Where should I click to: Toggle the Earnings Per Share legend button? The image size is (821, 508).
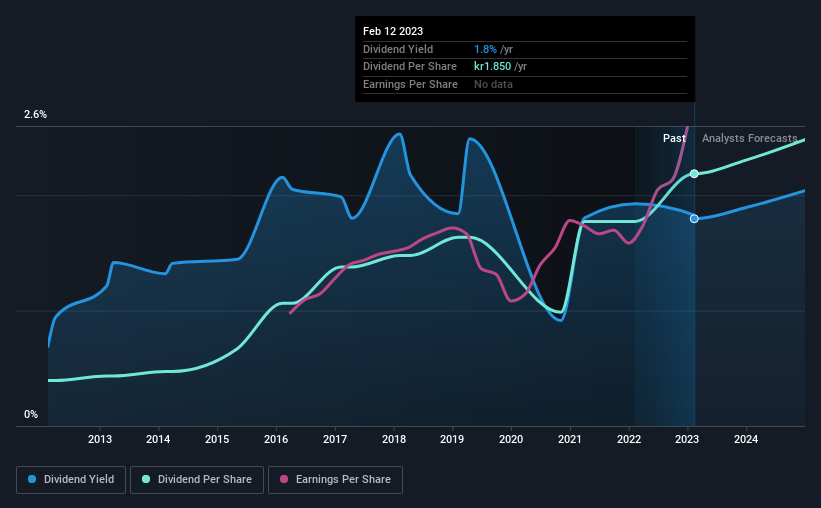click(x=335, y=480)
